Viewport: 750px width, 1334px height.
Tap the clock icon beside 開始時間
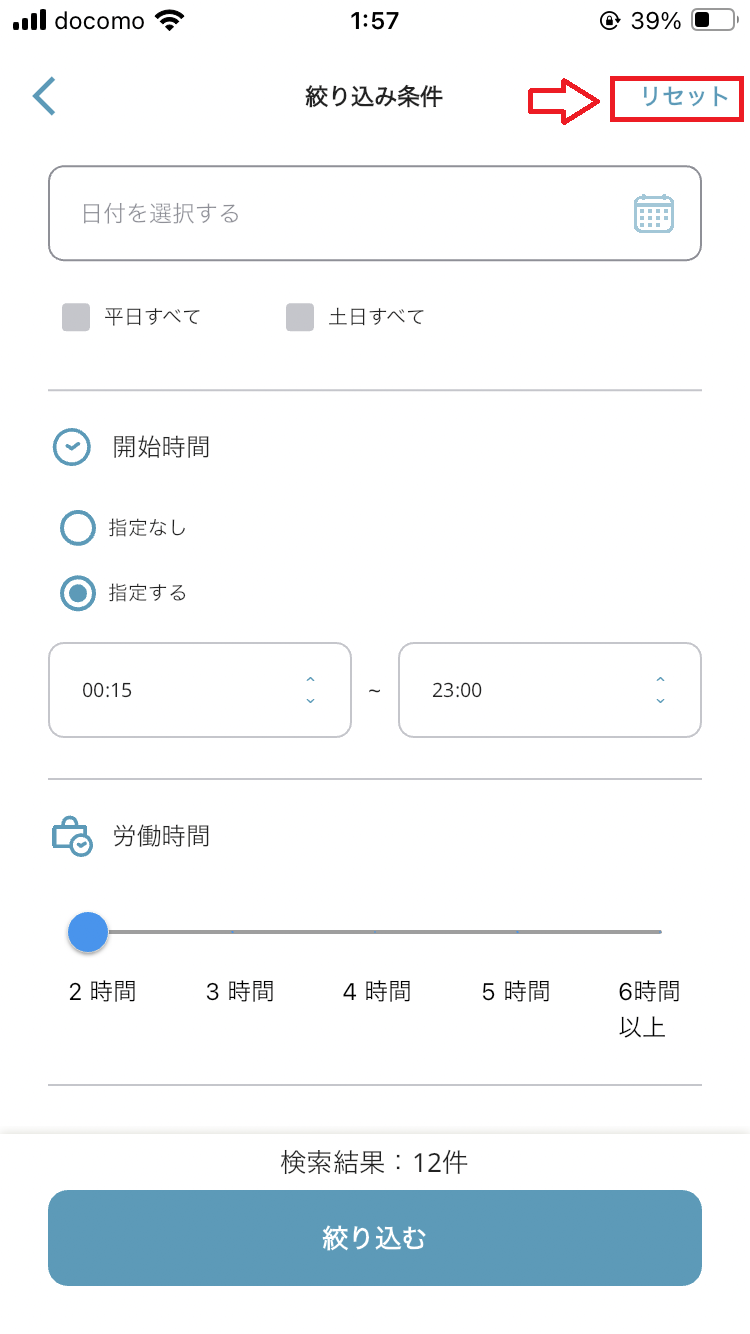pos(72,447)
